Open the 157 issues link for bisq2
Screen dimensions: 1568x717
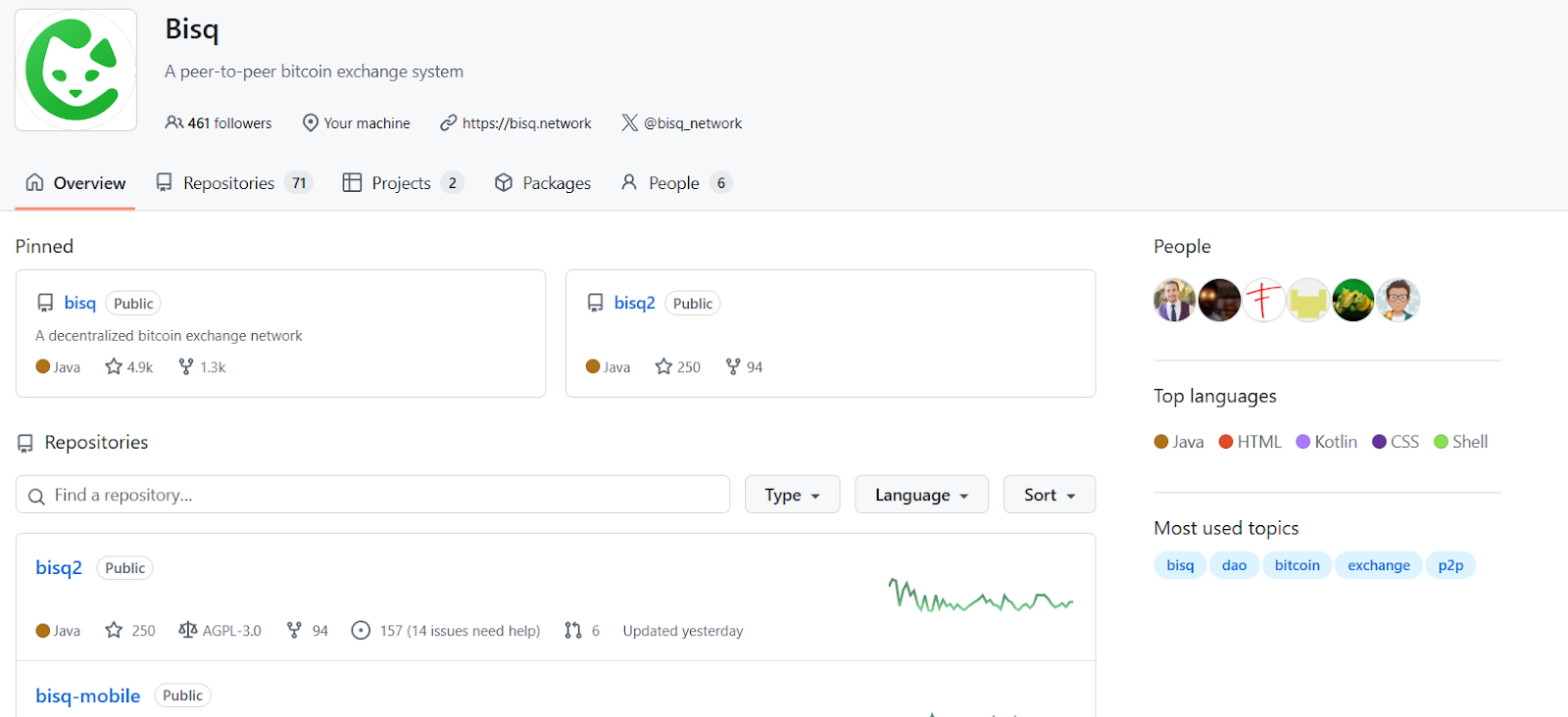(x=446, y=631)
